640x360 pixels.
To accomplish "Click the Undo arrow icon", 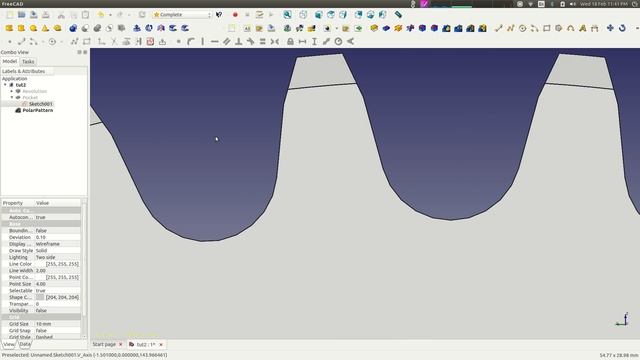I will point(100,15).
